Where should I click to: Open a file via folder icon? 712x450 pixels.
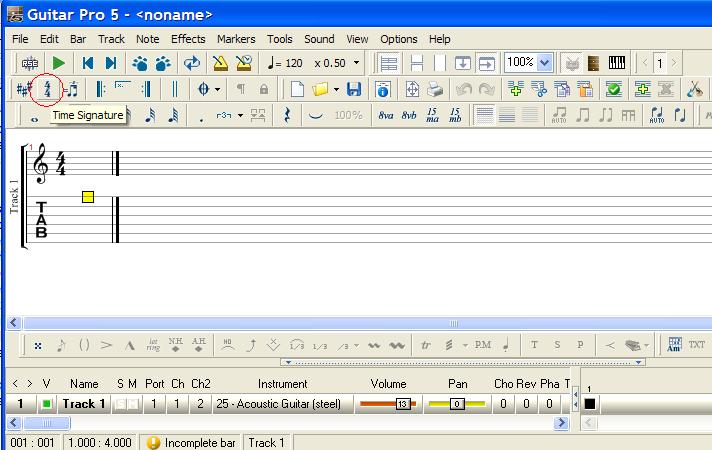(321, 89)
